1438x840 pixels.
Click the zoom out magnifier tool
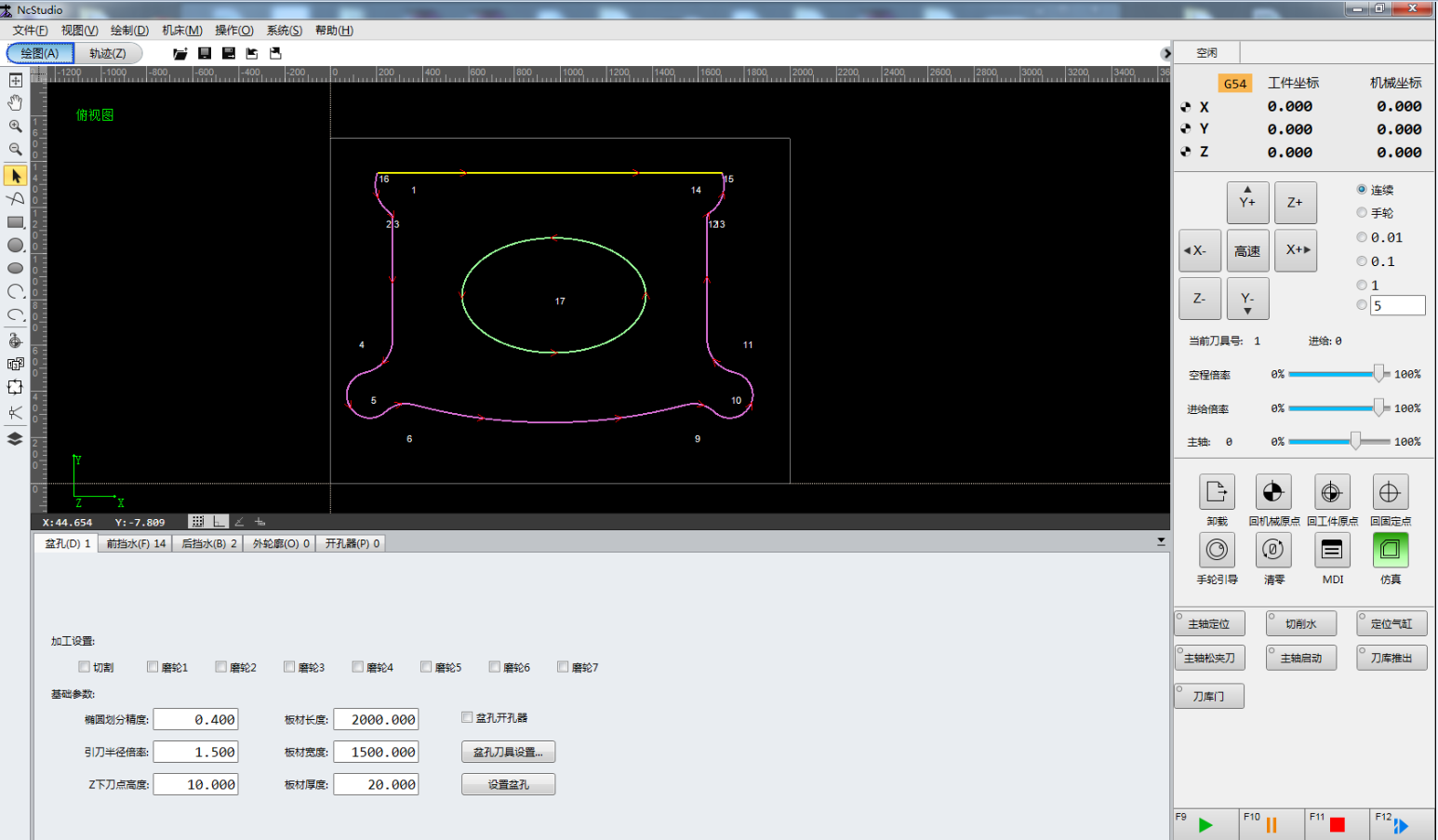(x=15, y=149)
